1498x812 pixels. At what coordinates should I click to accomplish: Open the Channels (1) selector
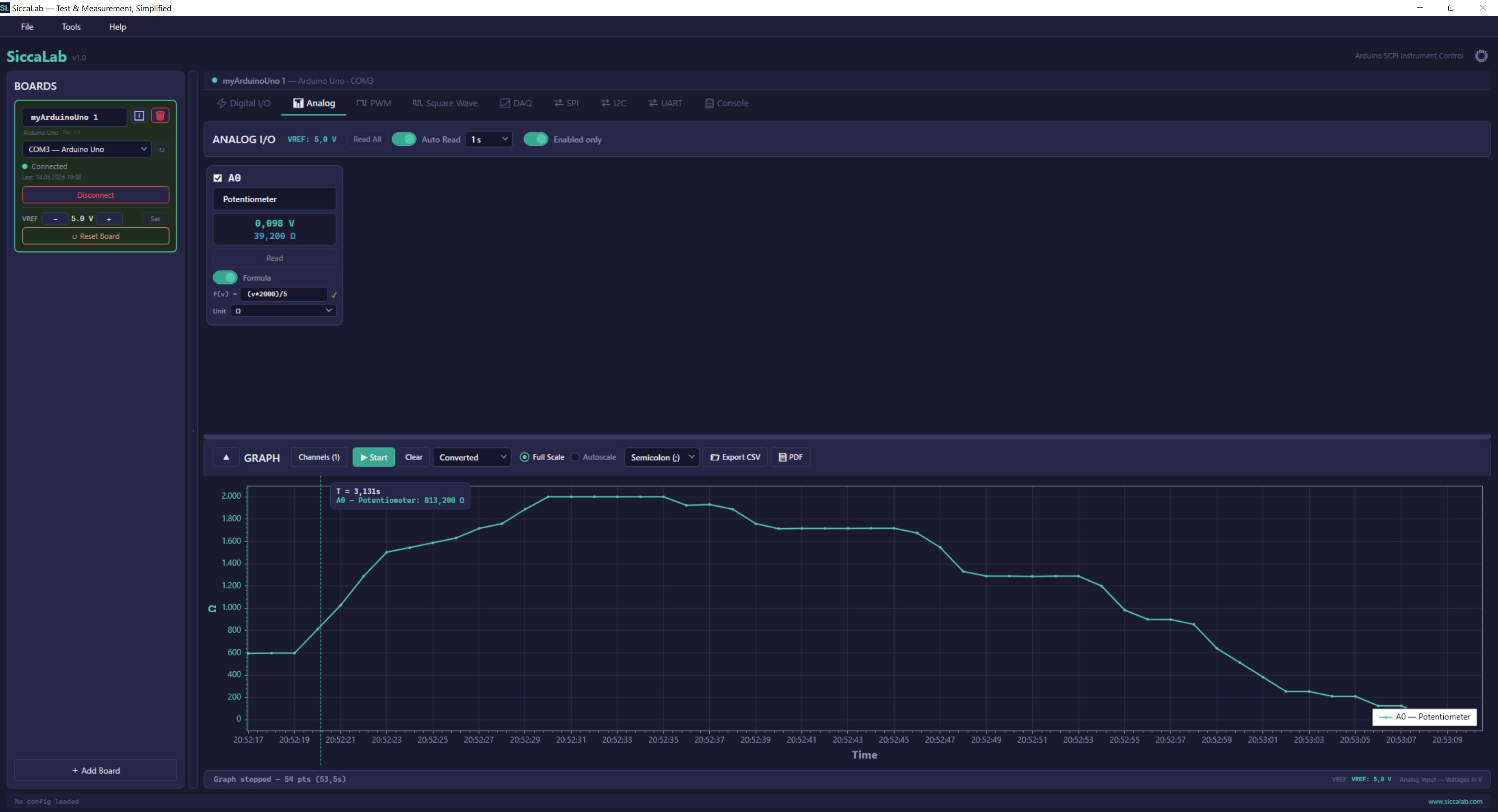(319, 458)
